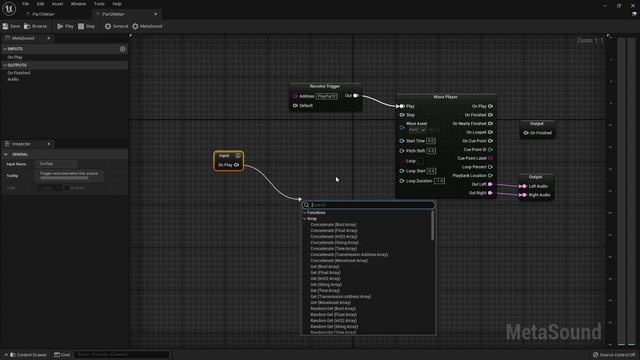Edit the Input Name field
Viewport: 640px width, 360px height.
56,164
